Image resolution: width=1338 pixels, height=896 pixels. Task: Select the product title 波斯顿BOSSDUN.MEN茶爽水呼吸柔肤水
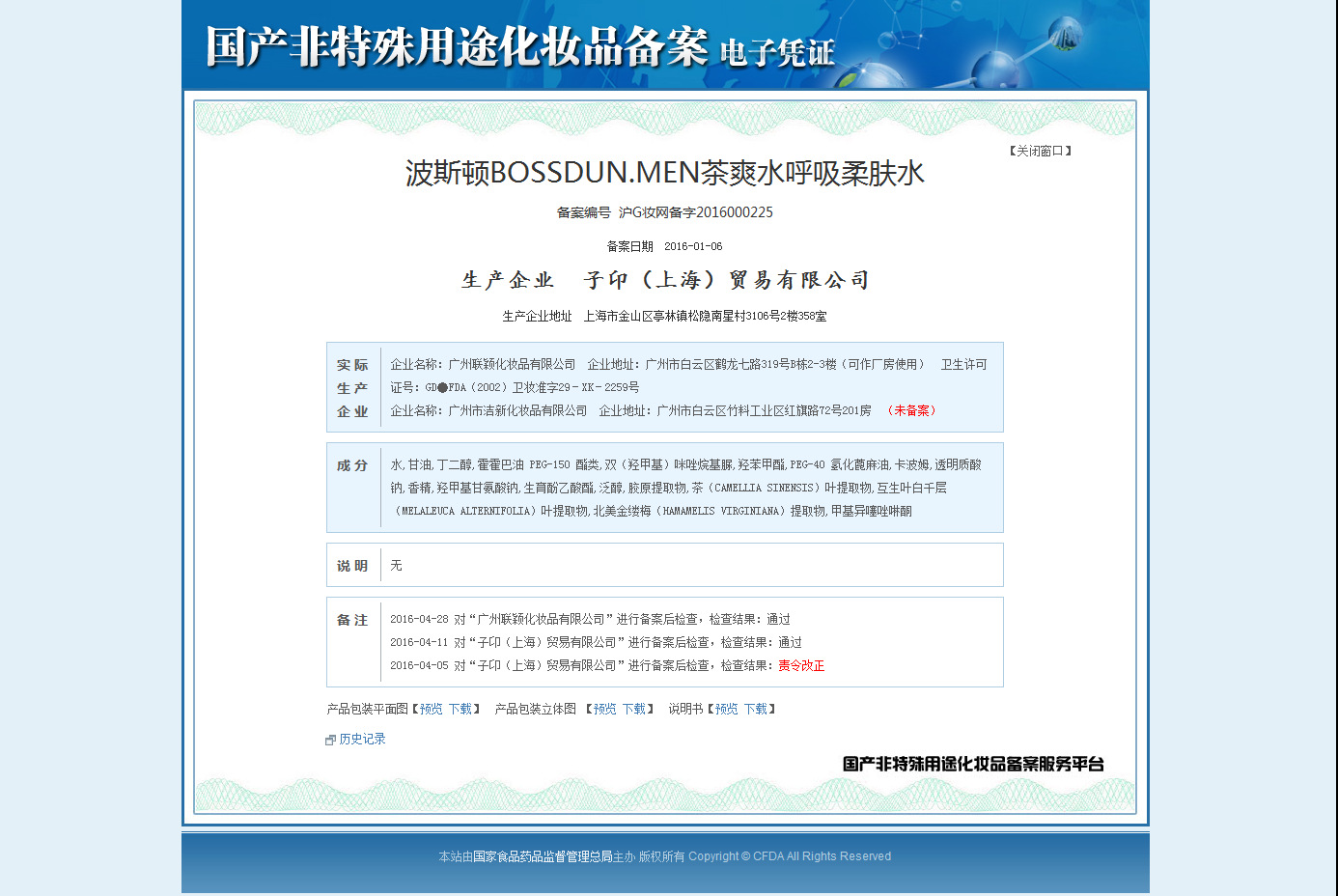(x=665, y=173)
